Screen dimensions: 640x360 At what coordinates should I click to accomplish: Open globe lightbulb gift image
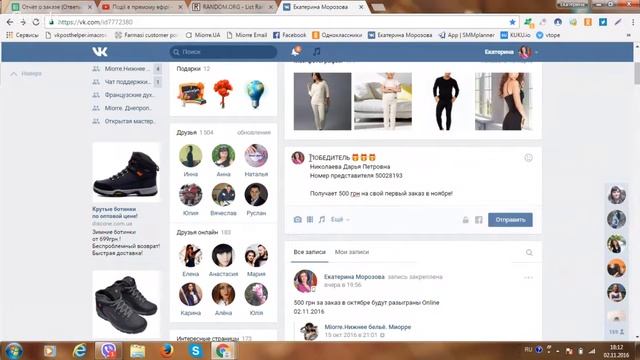[x=256, y=94]
